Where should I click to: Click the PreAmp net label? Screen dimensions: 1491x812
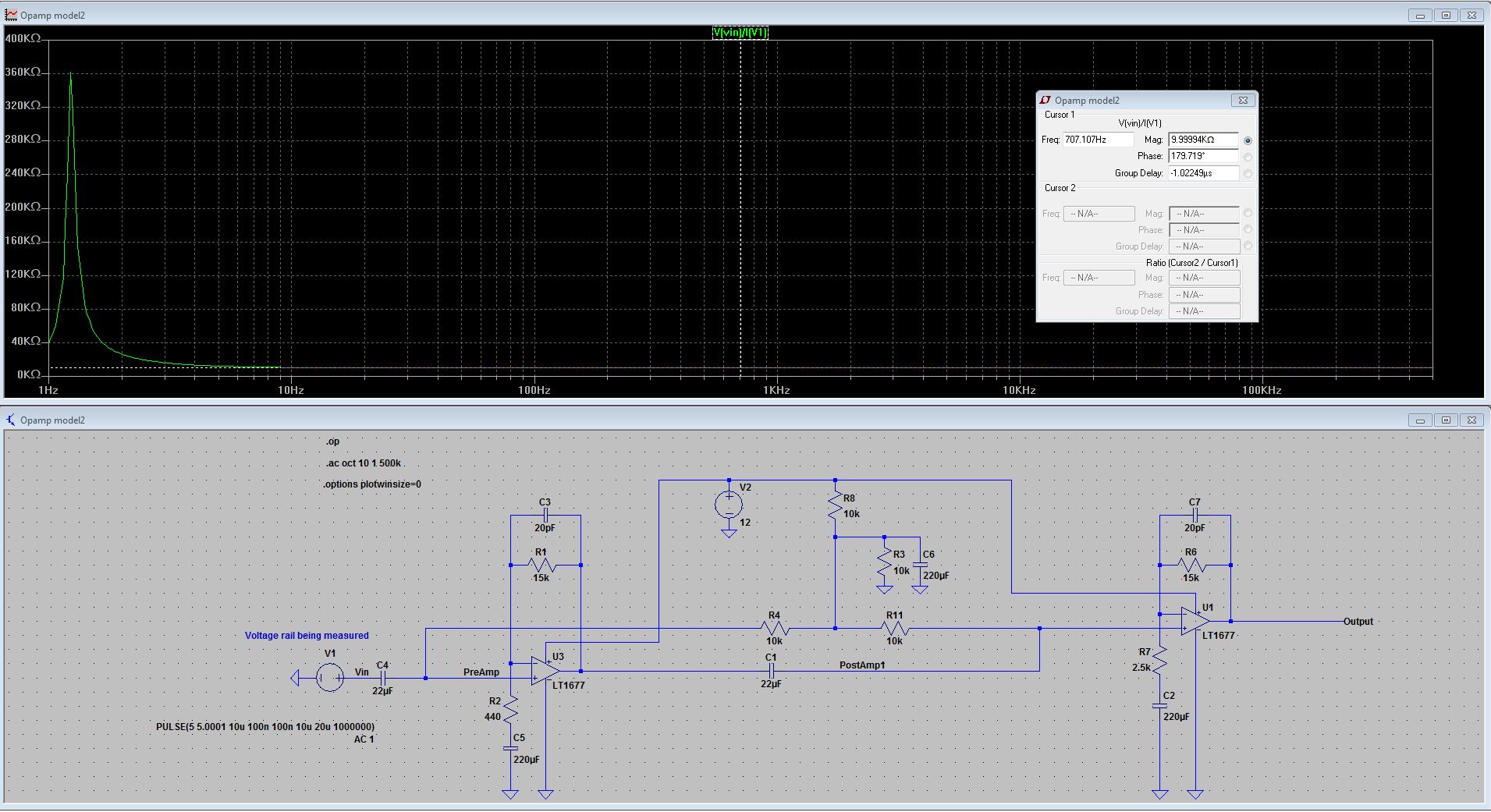point(481,672)
